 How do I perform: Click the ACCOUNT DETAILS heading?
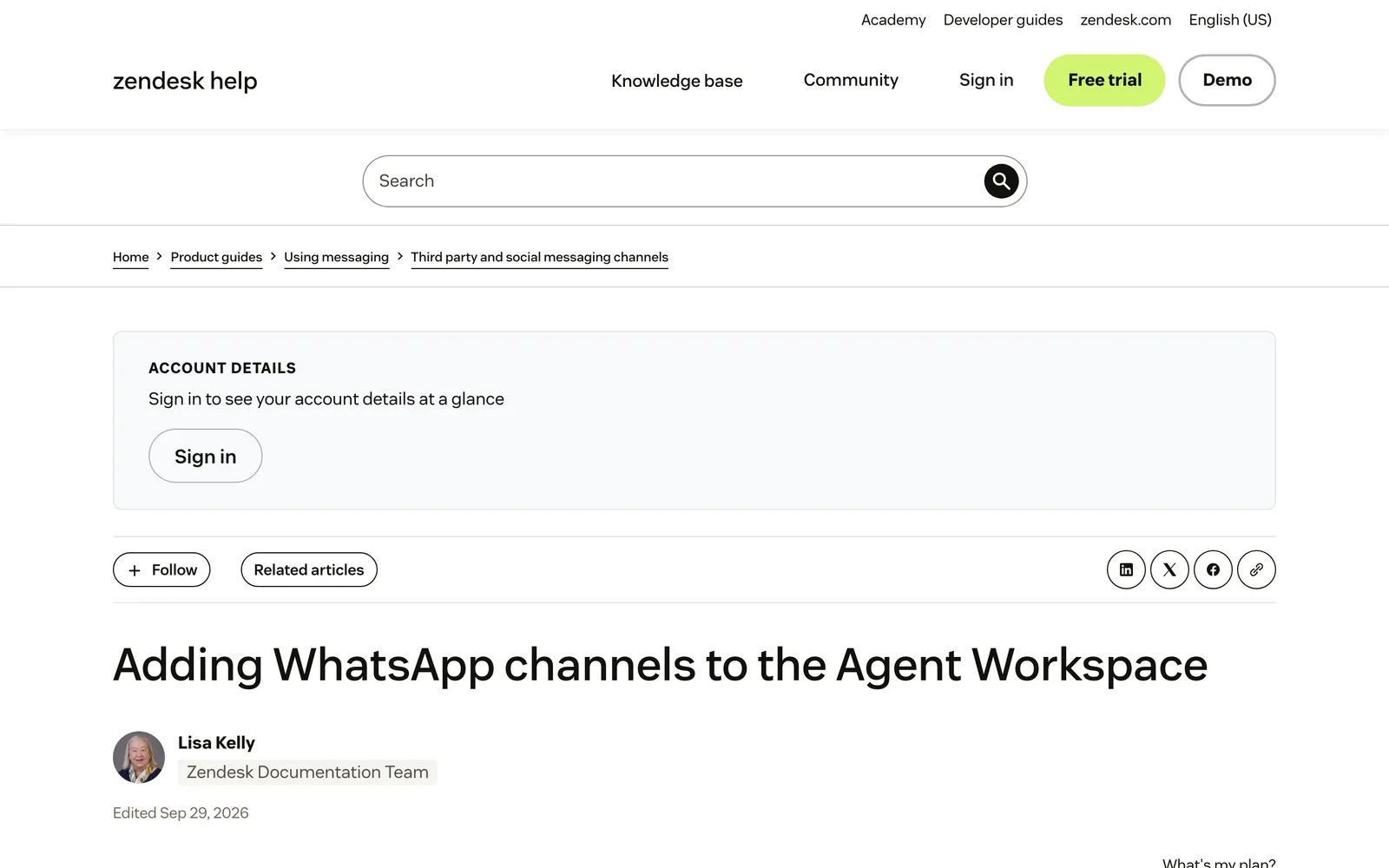click(x=222, y=368)
